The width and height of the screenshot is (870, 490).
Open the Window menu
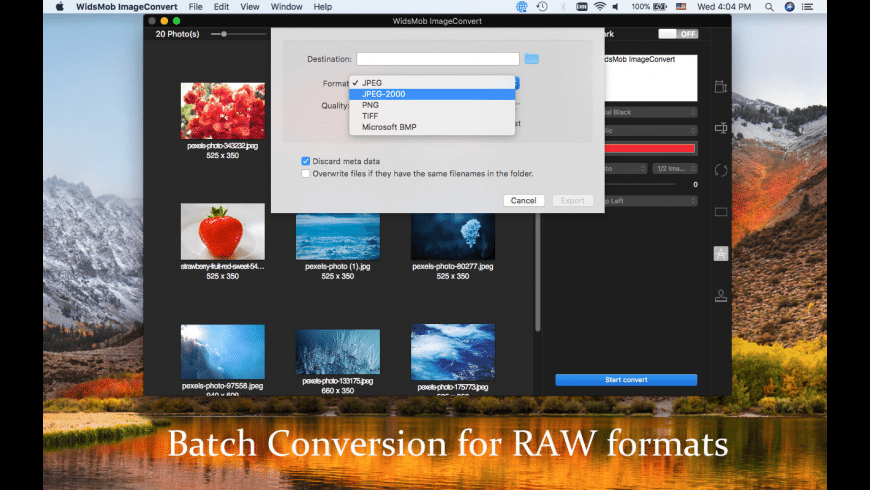pos(286,7)
